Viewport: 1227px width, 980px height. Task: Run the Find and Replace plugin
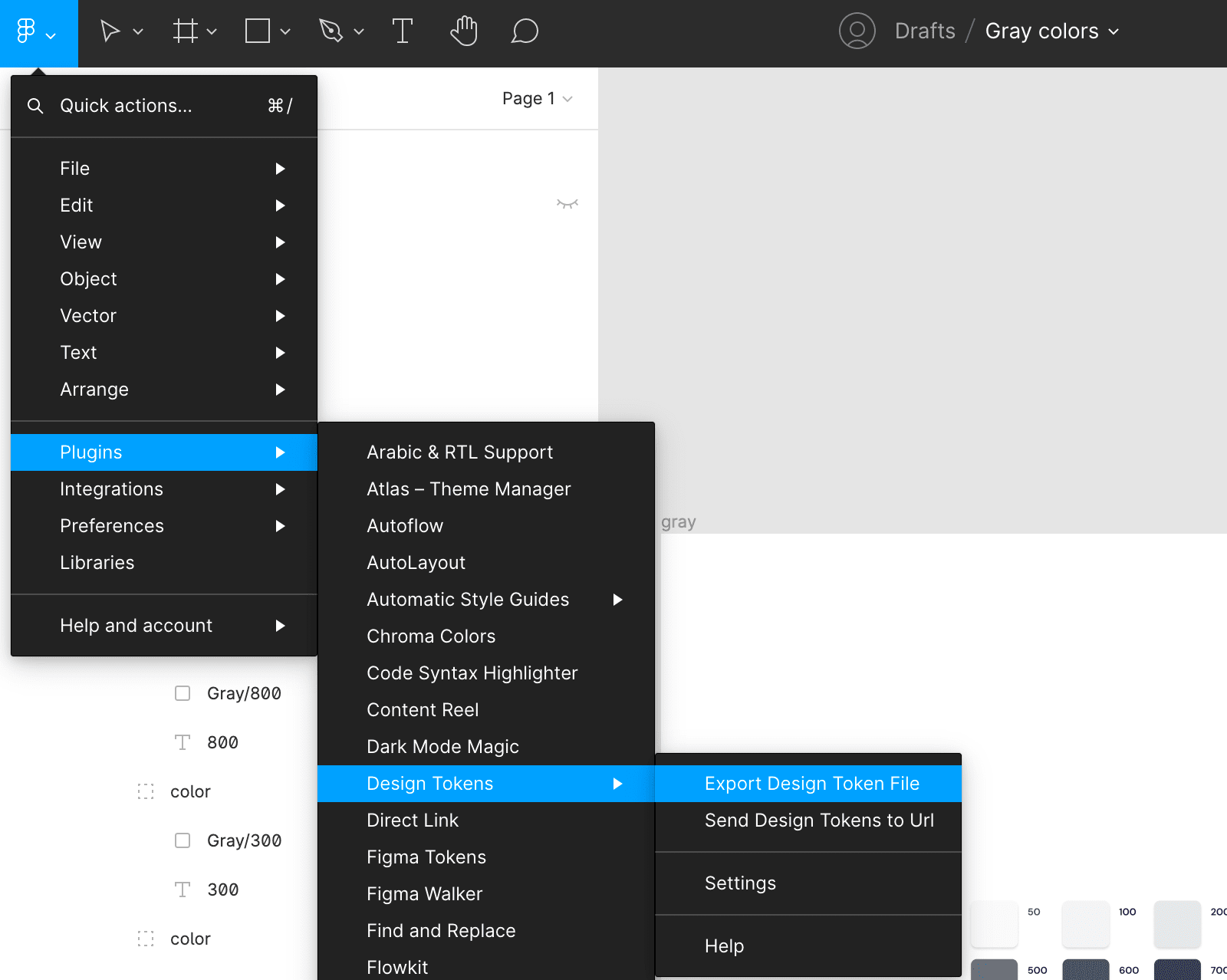click(486, 931)
